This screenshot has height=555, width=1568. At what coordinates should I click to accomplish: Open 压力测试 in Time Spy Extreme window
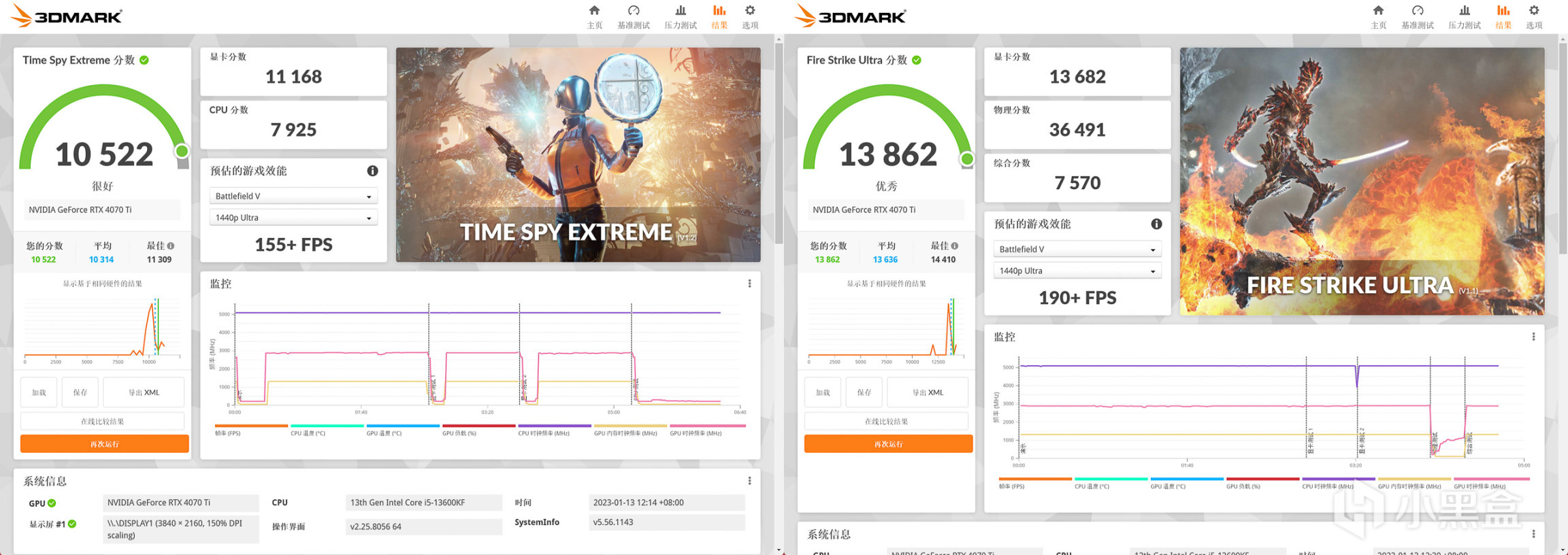coord(681,16)
